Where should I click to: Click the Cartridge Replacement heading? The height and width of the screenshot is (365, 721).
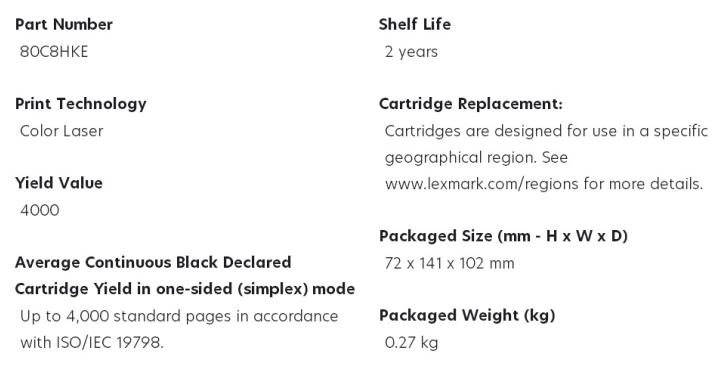pyautogui.click(x=471, y=104)
